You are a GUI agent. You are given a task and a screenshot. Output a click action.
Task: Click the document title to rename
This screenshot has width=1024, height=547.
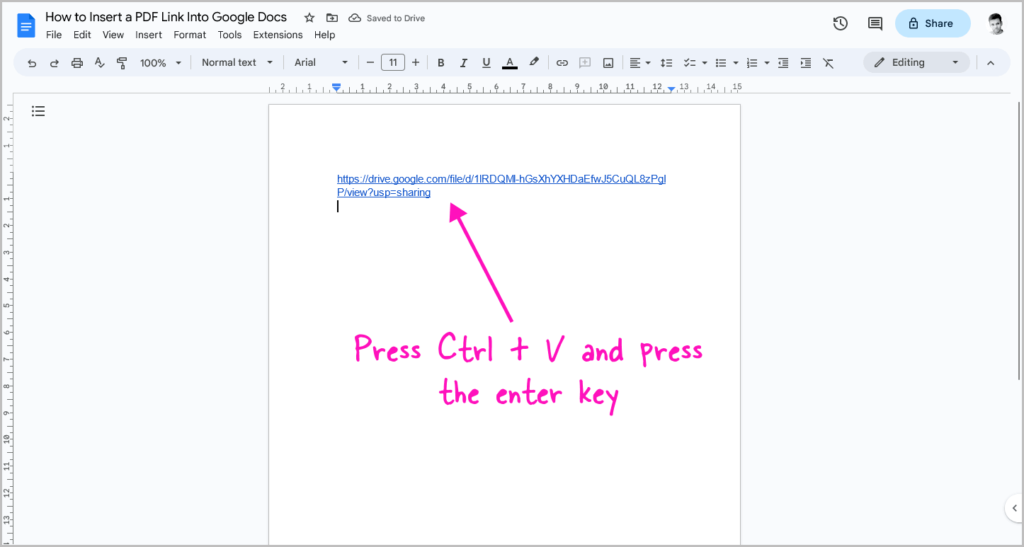point(166,17)
